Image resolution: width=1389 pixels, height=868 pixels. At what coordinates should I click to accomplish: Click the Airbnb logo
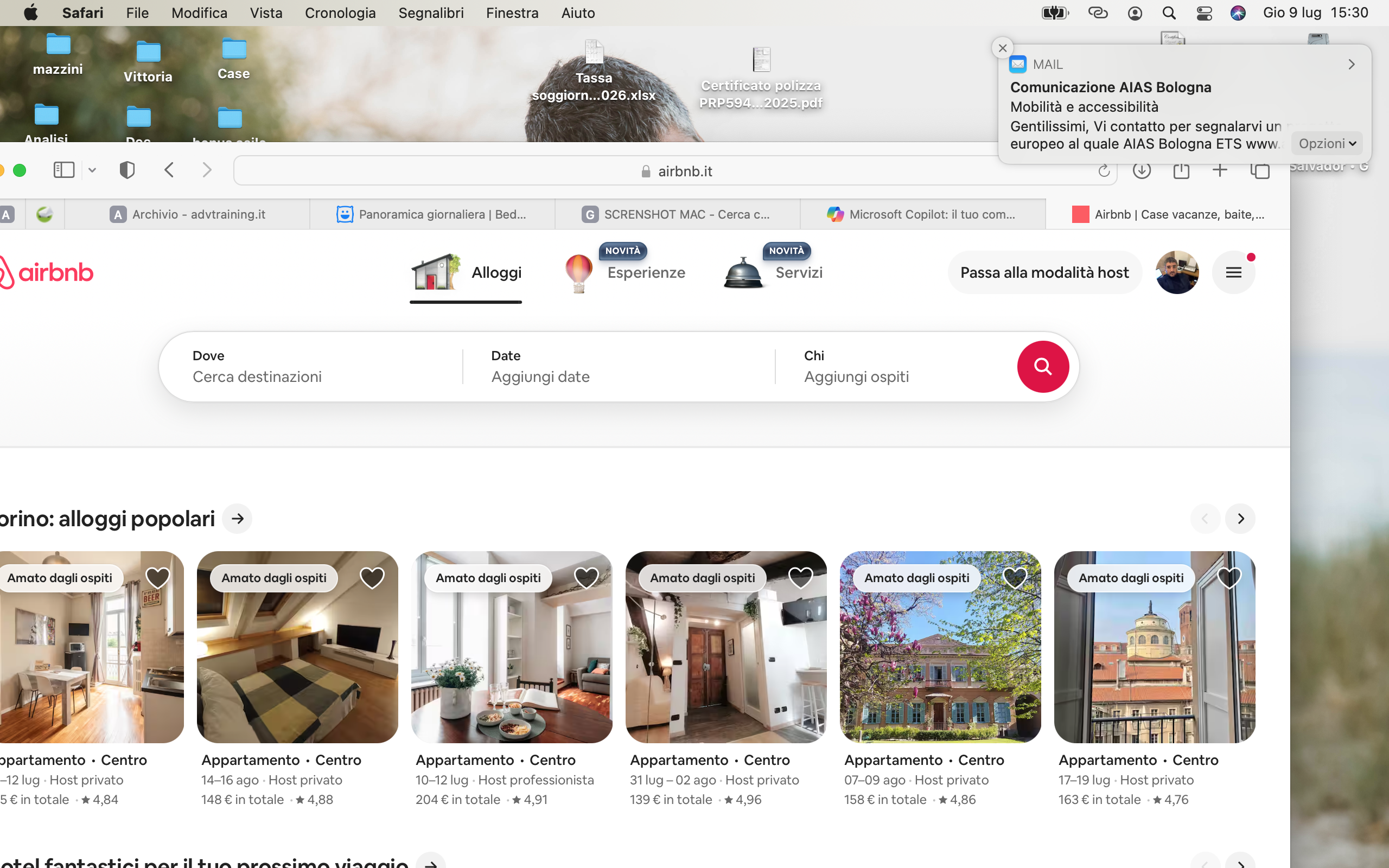coord(46,272)
